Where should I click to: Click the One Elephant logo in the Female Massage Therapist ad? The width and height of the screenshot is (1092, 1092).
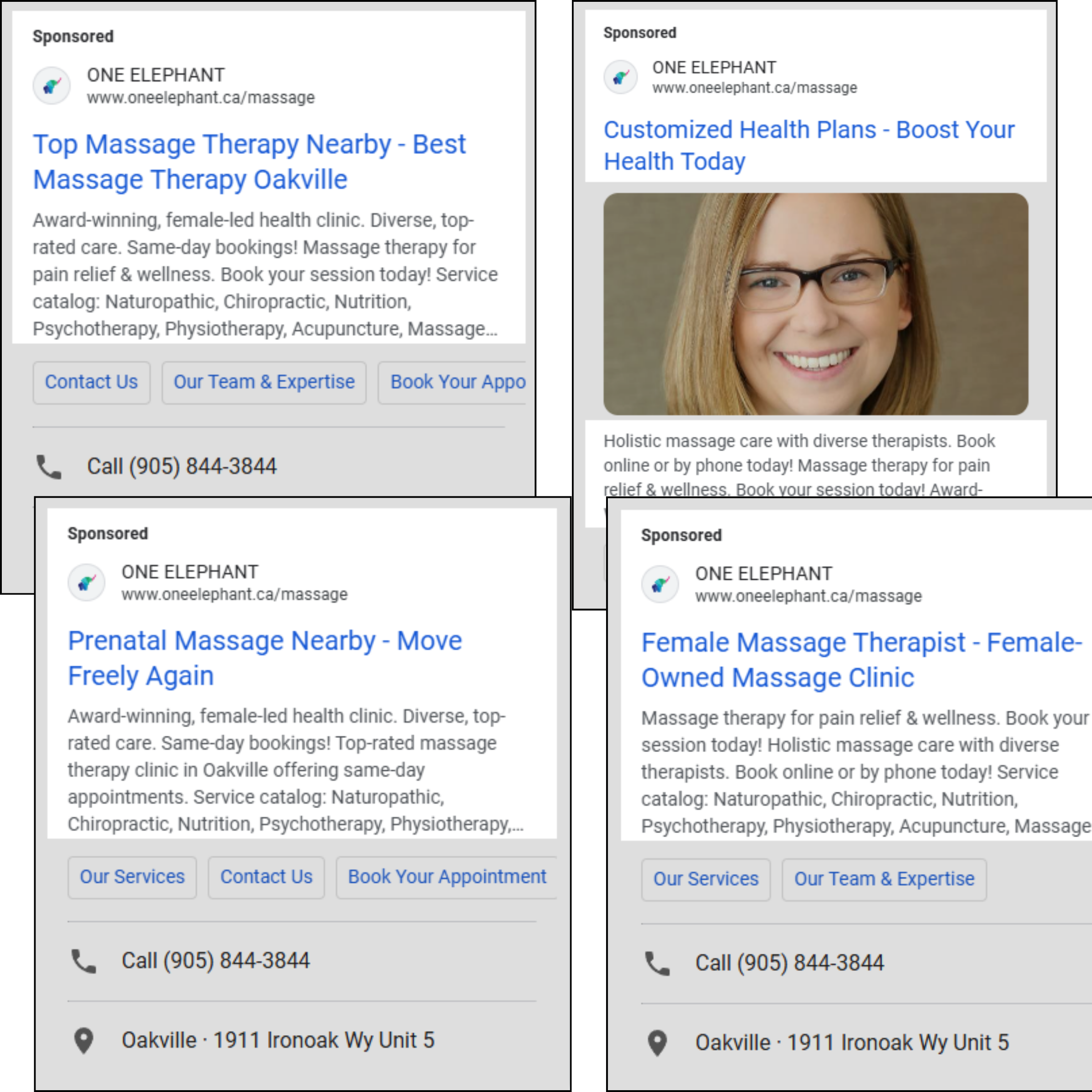[x=660, y=584]
